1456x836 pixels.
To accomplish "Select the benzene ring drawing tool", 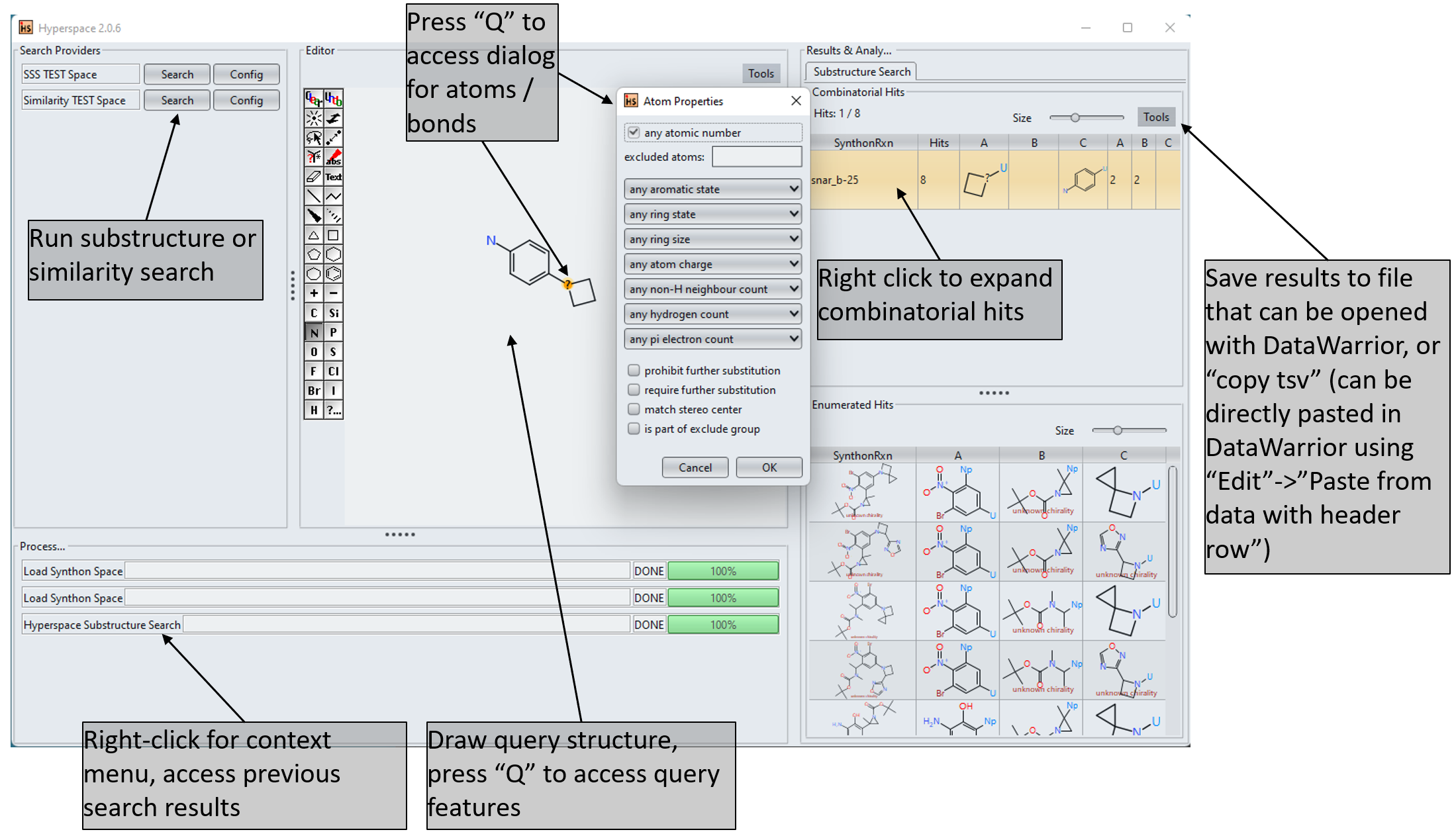I will pos(334,274).
